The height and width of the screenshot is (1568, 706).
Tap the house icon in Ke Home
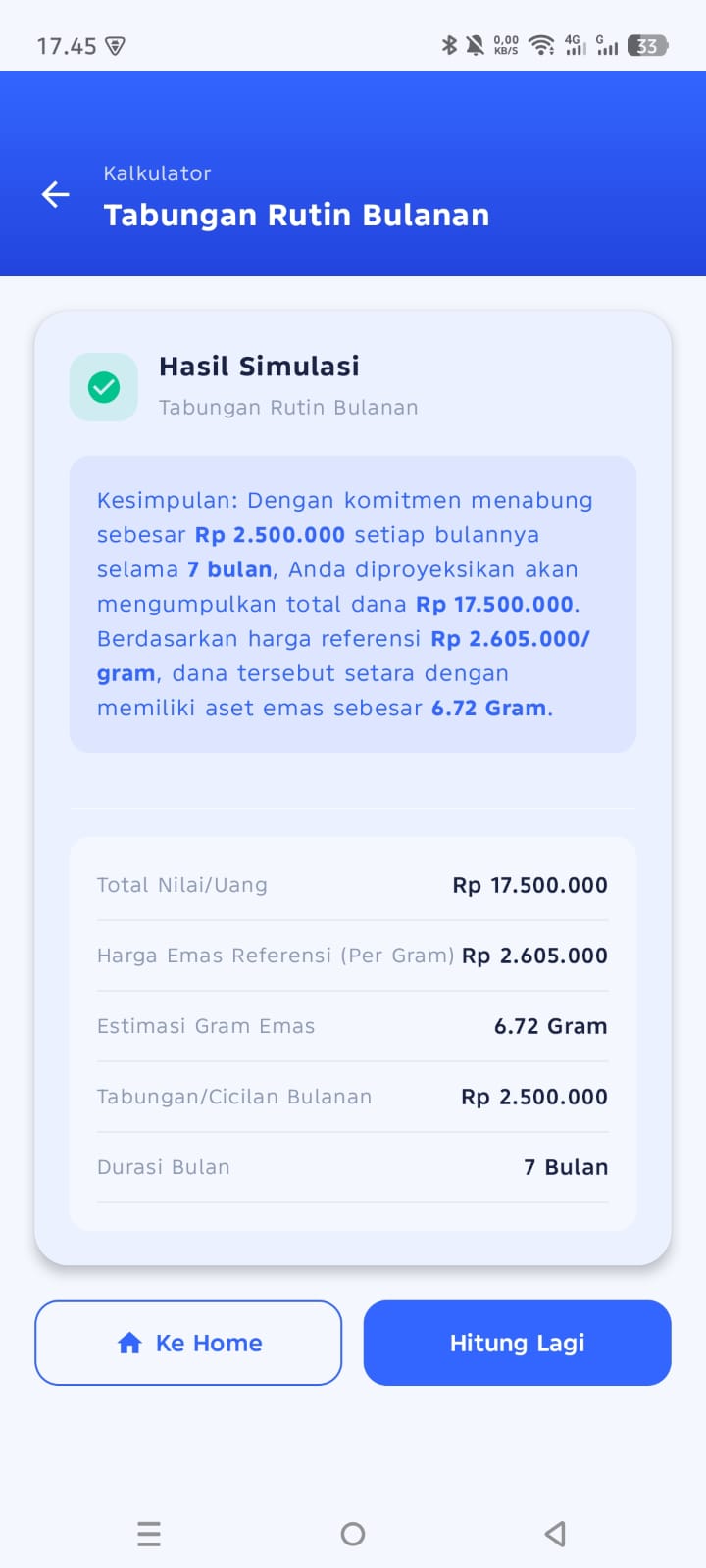(x=129, y=1344)
